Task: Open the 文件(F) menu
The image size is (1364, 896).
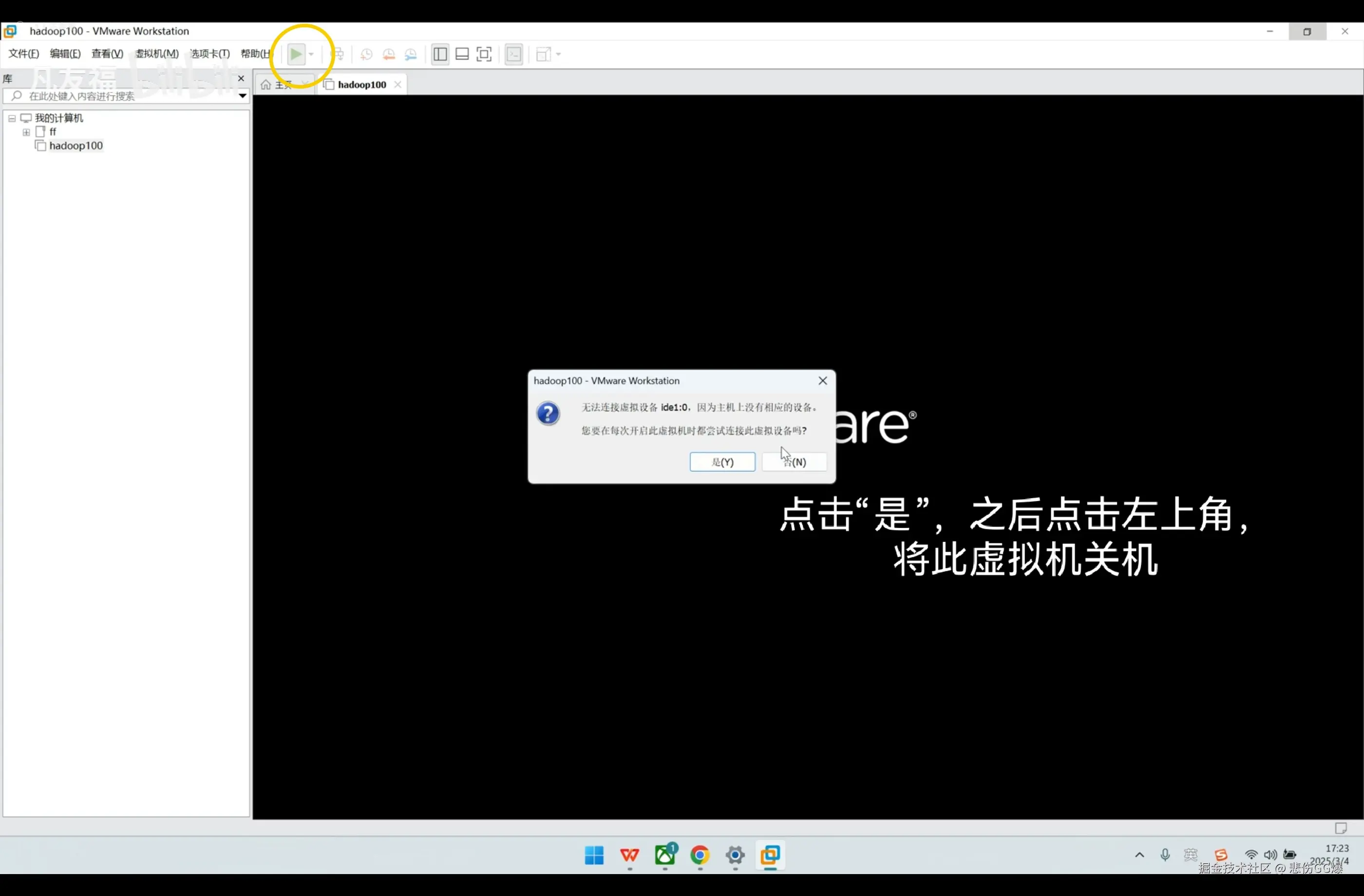Action: (x=23, y=54)
